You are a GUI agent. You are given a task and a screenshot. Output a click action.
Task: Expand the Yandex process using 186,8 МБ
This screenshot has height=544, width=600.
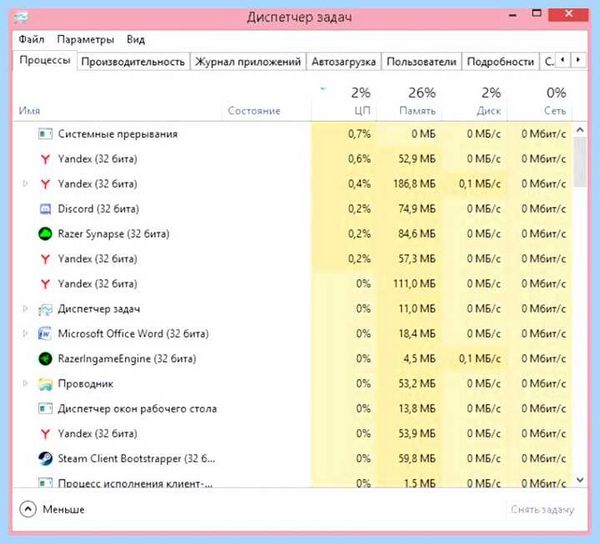tap(25, 184)
